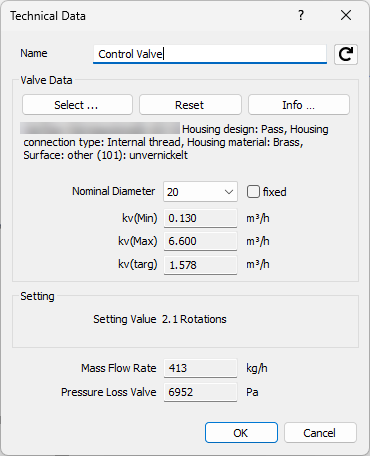Close the Technical Data dialog
Screen dimensions: 370x456
[x=346, y=15]
